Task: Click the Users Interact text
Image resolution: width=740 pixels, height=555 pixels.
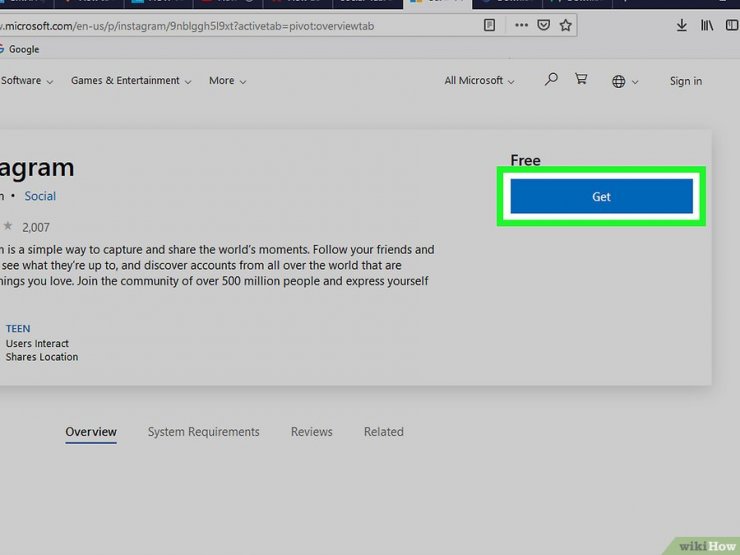Action: click(37, 344)
